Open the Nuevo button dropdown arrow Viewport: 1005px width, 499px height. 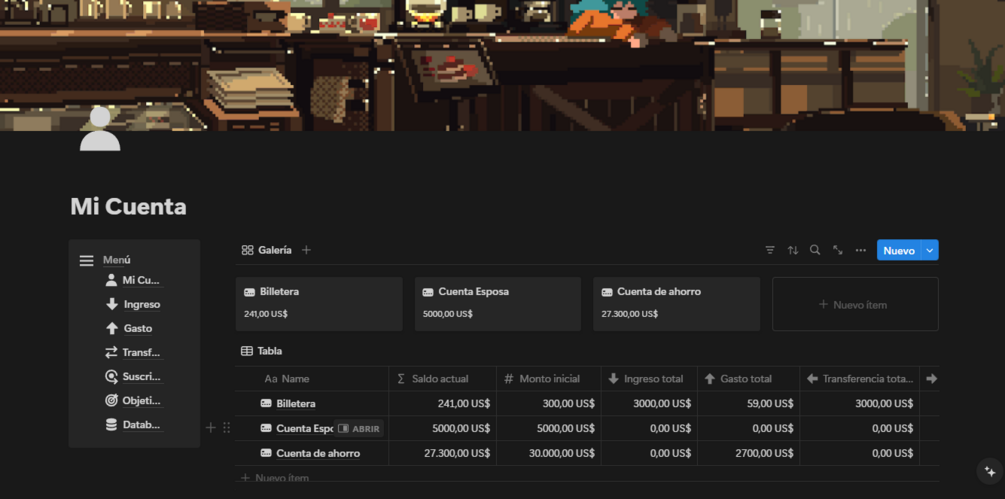930,250
